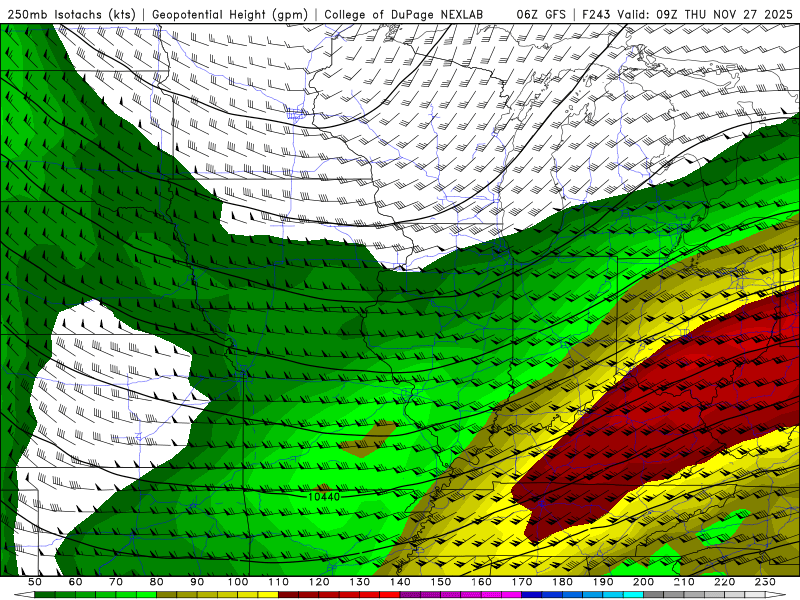Click the 190 value on the color scale
This screenshot has height=600, width=800.
pyautogui.click(x=603, y=582)
